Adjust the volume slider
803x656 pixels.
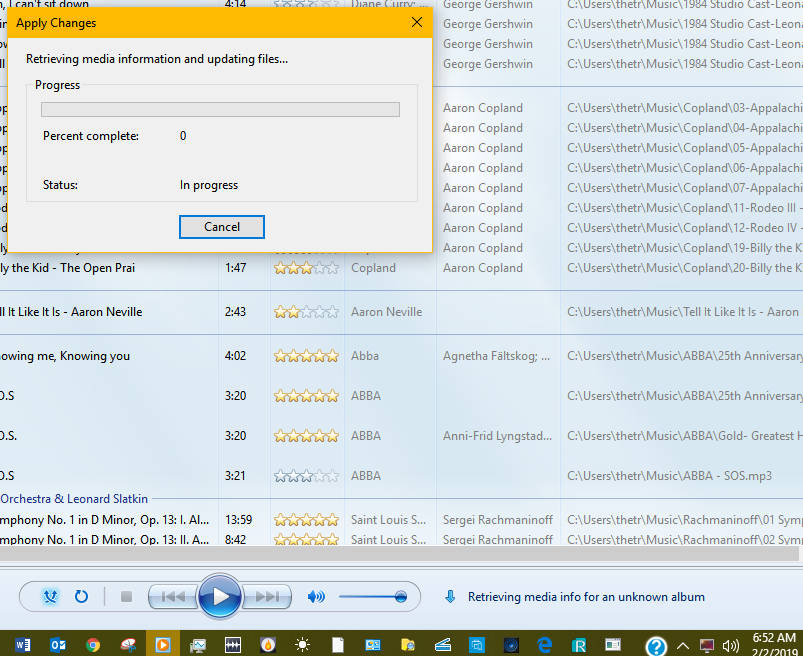click(373, 597)
